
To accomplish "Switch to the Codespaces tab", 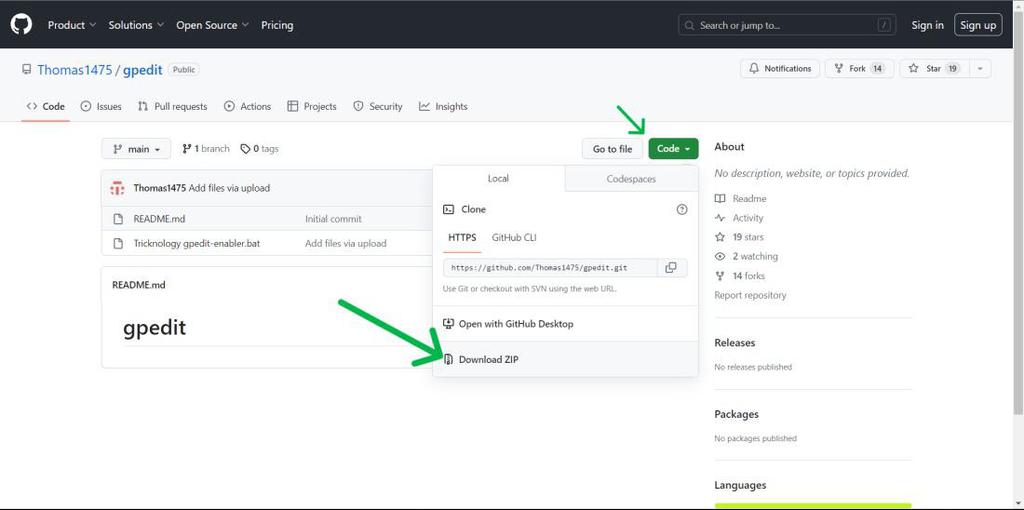I will click(x=631, y=178).
